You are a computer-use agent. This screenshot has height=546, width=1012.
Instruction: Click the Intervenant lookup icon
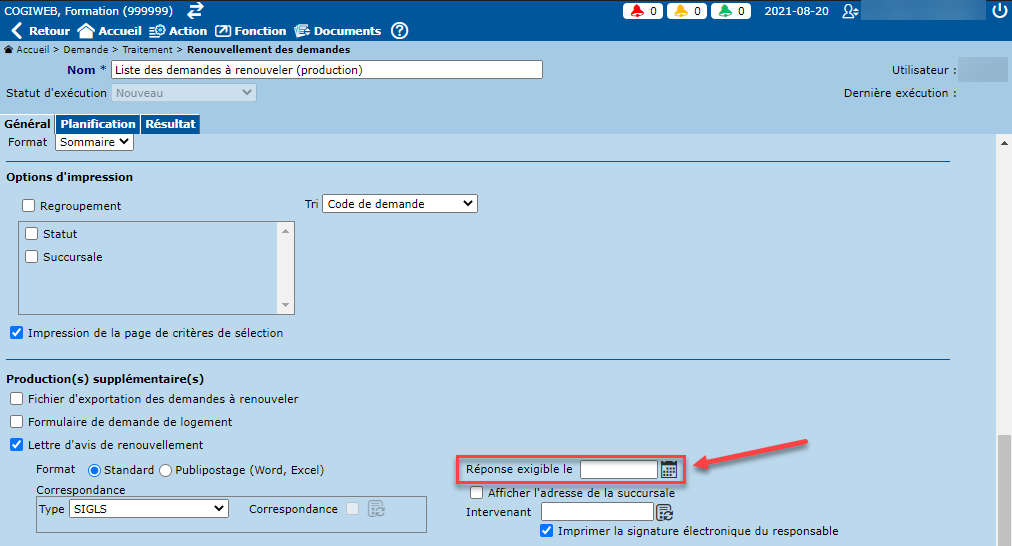tap(665, 512)
